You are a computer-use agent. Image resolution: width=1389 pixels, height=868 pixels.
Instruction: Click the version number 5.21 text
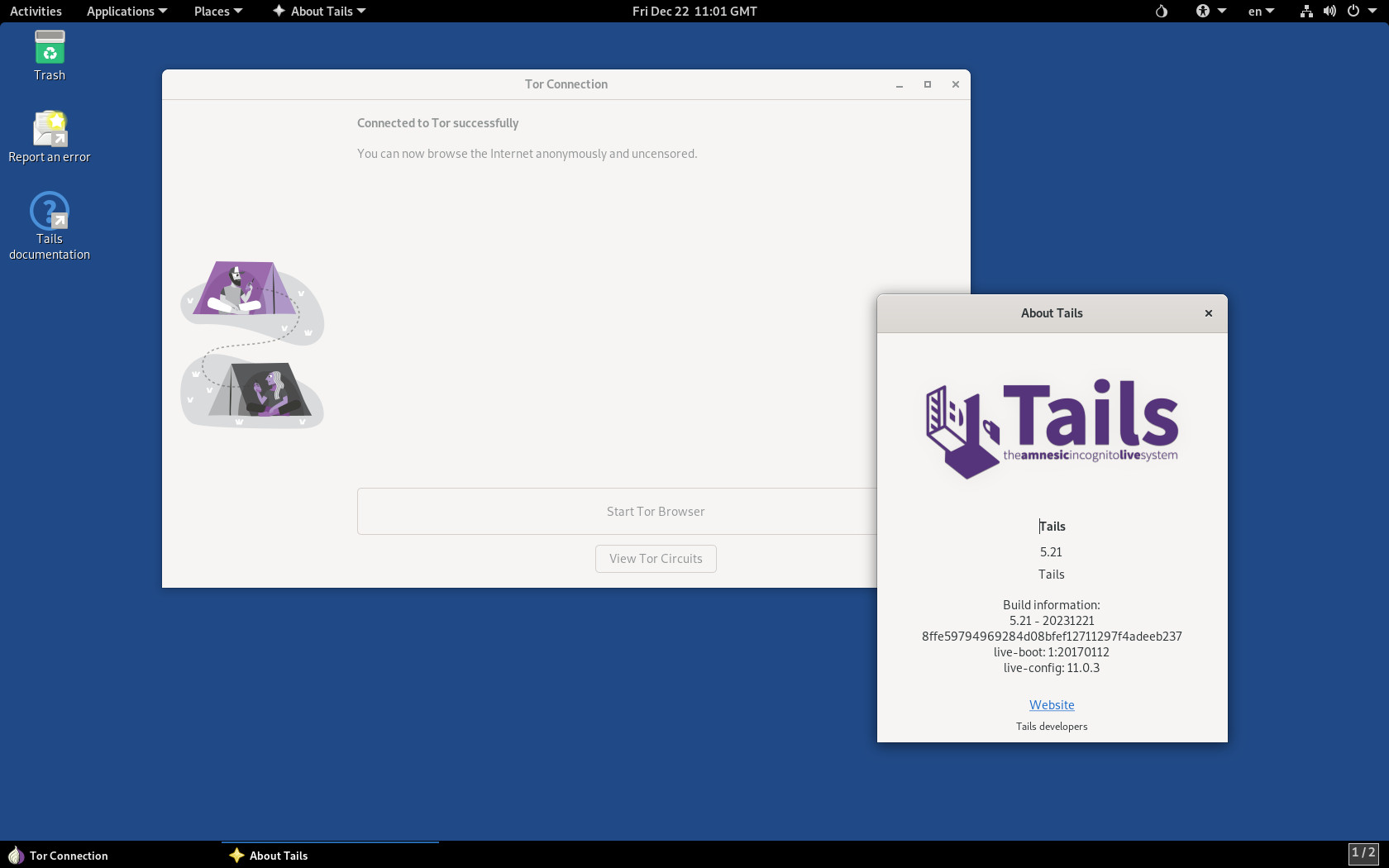(1051, 552)
